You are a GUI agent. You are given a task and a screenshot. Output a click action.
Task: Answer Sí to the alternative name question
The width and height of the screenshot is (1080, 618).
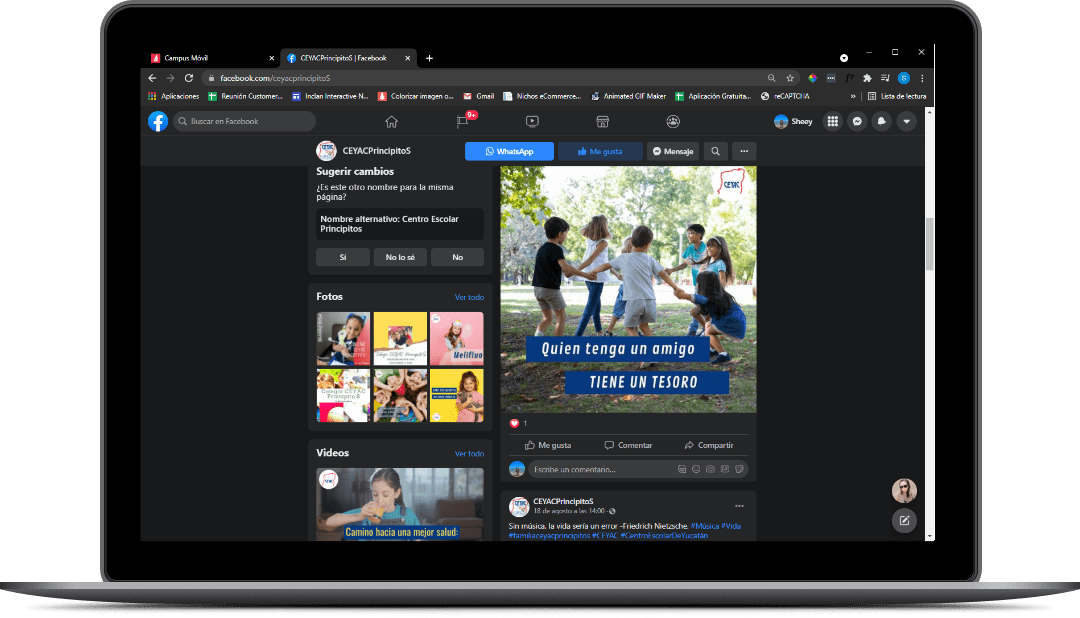click(x=343, y=257)
